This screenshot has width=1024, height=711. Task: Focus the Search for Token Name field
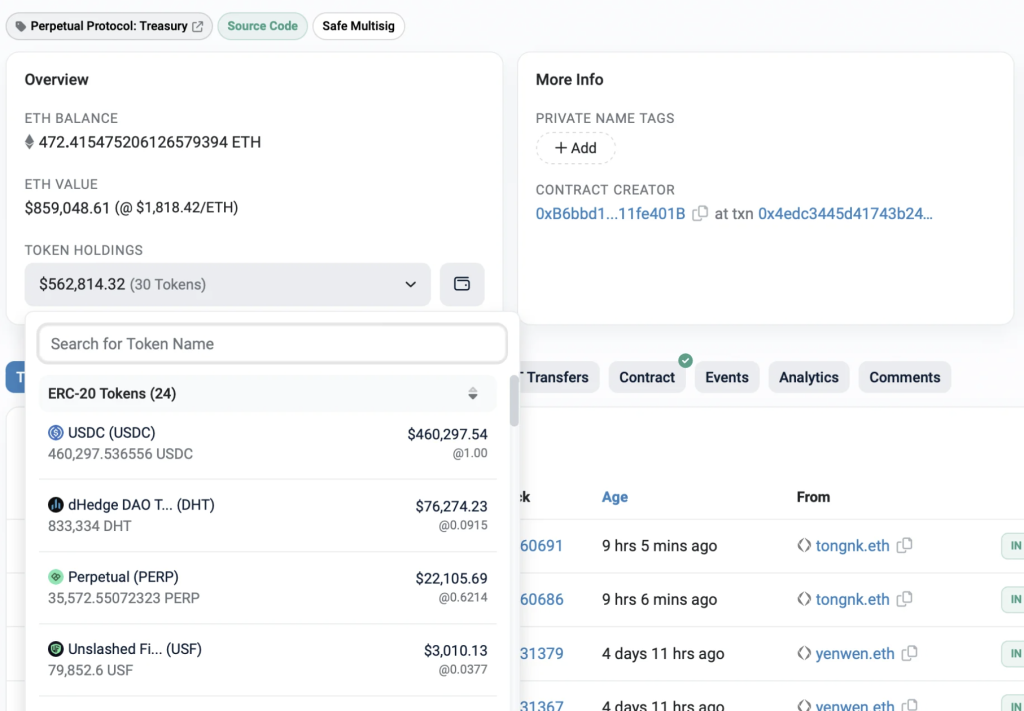click(272, 344)
